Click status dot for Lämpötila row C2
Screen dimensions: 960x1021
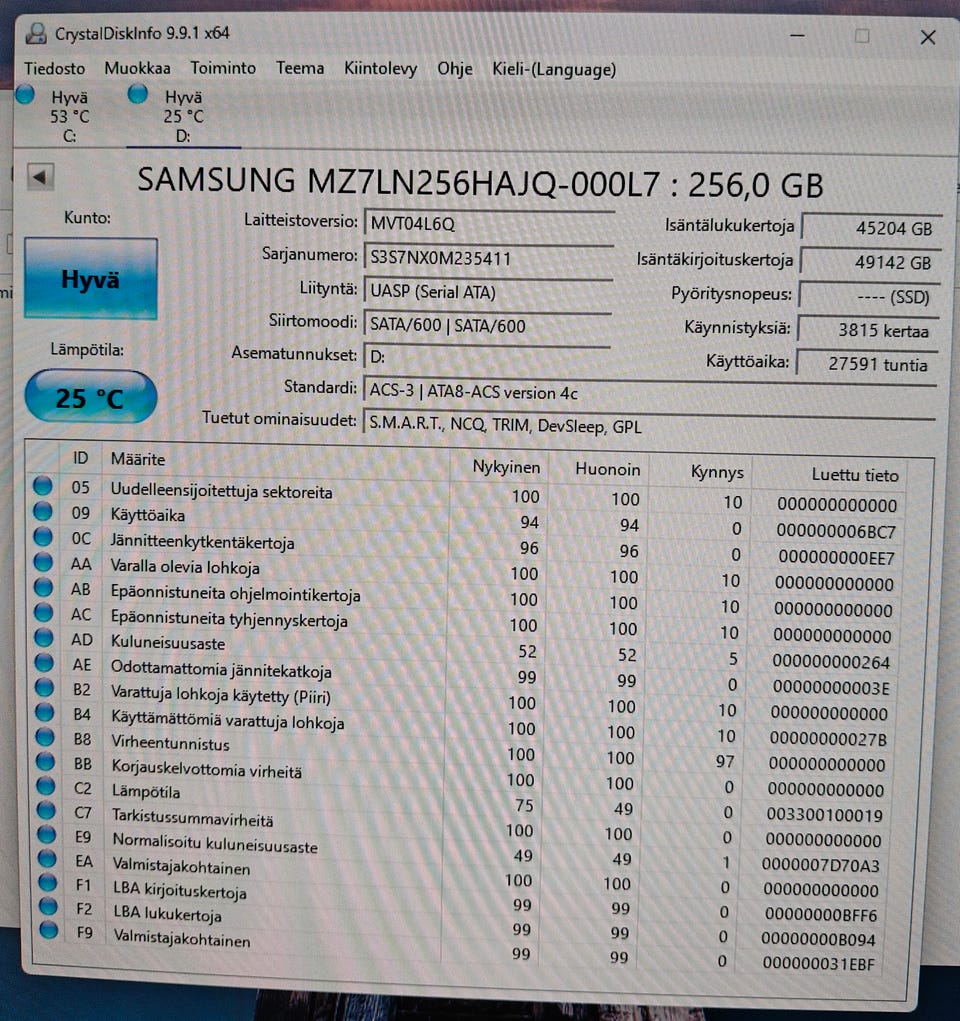46,786
